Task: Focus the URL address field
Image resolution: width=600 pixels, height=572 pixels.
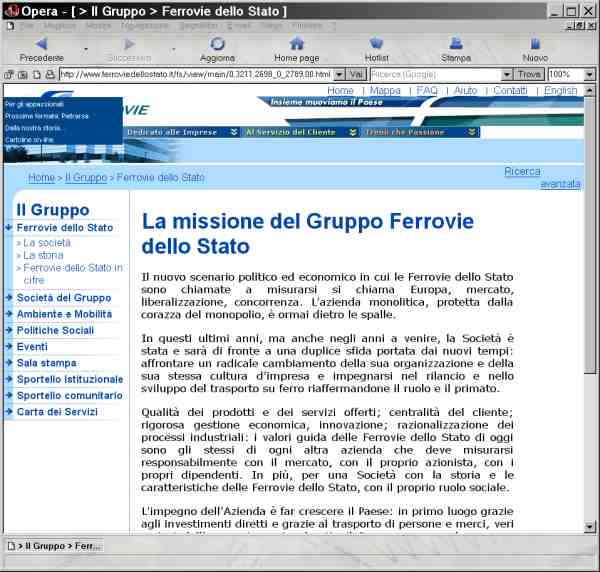Action: click(x=196, y=74)
